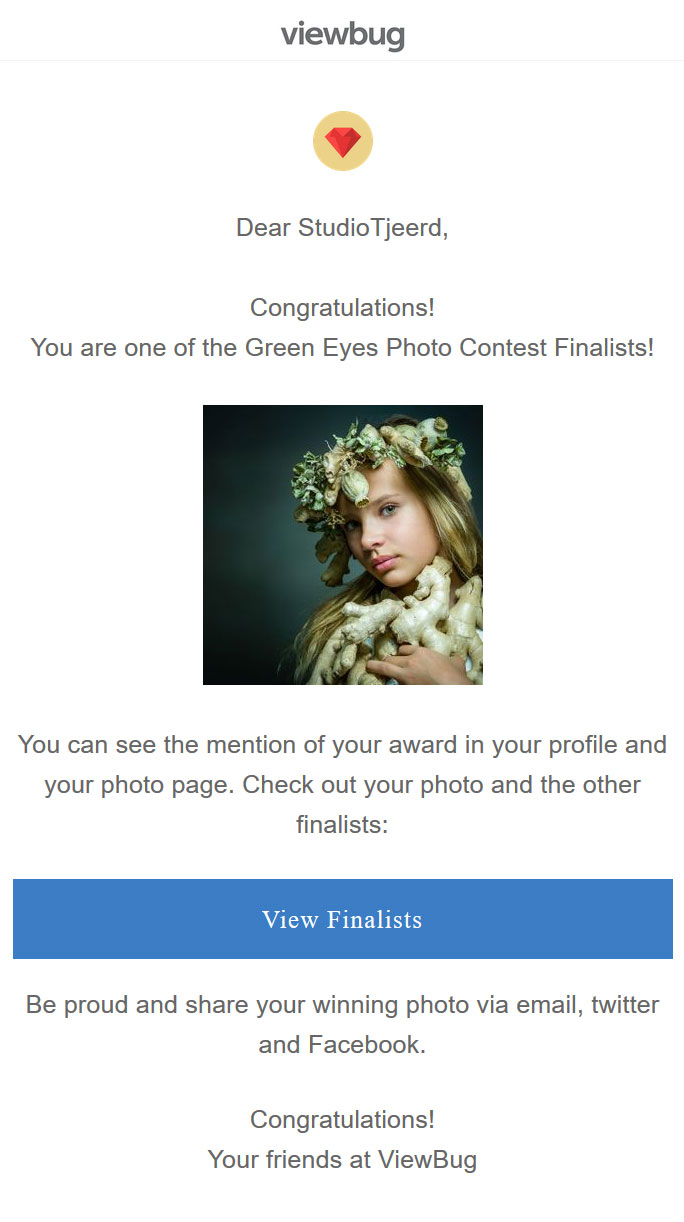
Task: Click the closing Congratulations! text
Action: [x=342, y=1120]
